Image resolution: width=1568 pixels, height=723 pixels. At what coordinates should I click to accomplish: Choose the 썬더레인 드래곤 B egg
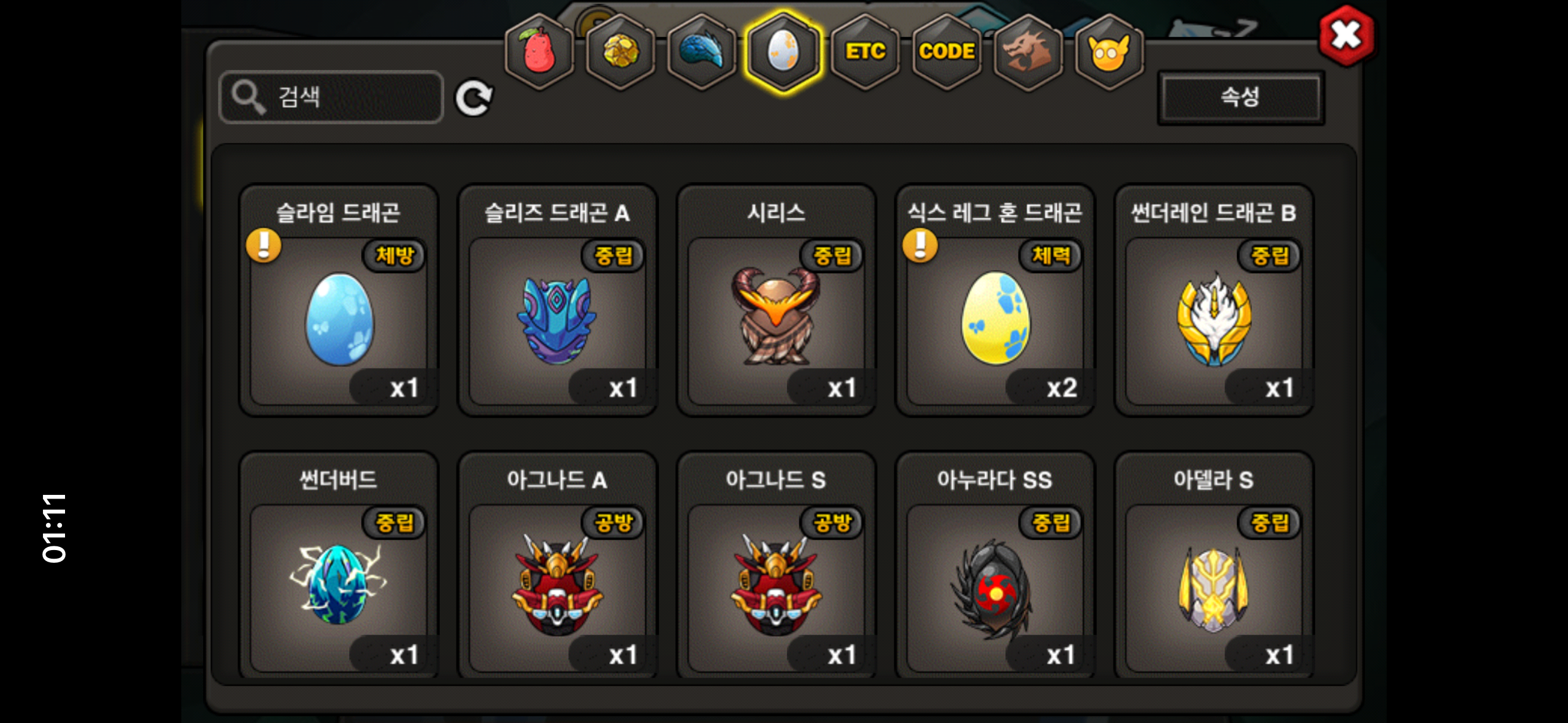click(1213, 300)
